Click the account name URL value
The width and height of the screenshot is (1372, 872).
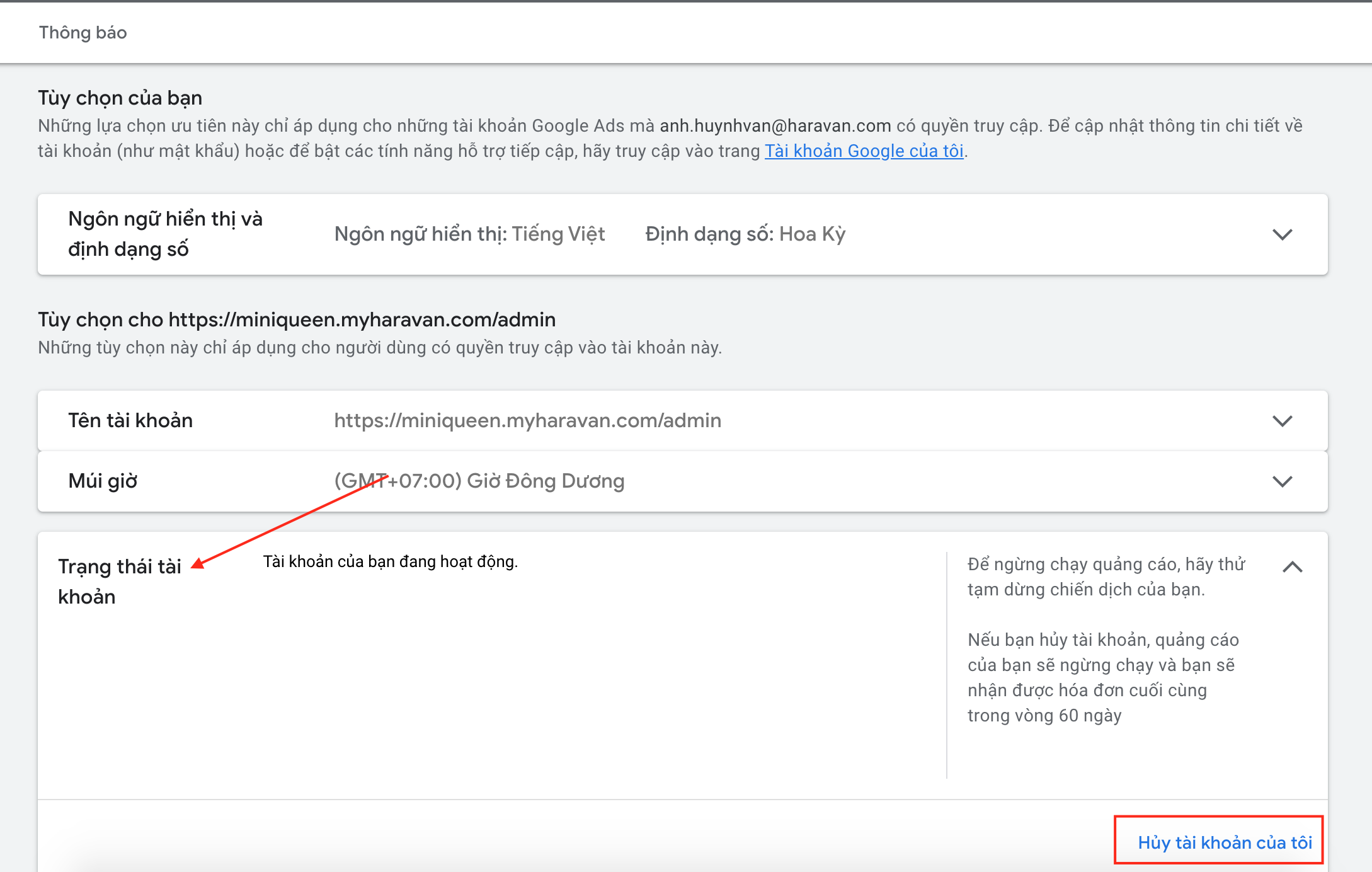527,421
